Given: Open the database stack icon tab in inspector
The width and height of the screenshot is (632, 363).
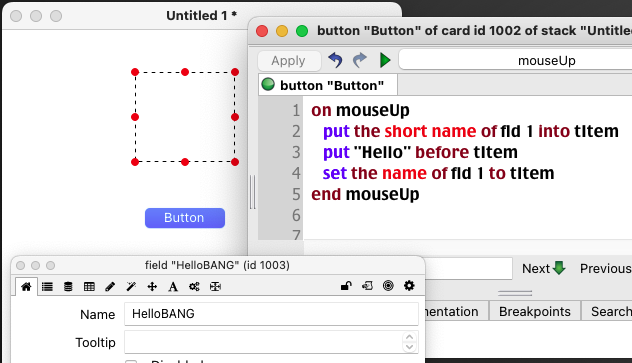Looking at the screenshot, I should point(68,286).
